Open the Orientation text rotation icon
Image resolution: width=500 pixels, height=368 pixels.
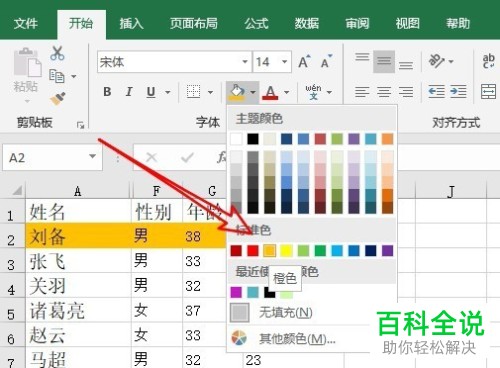click(x=437, y=61)
